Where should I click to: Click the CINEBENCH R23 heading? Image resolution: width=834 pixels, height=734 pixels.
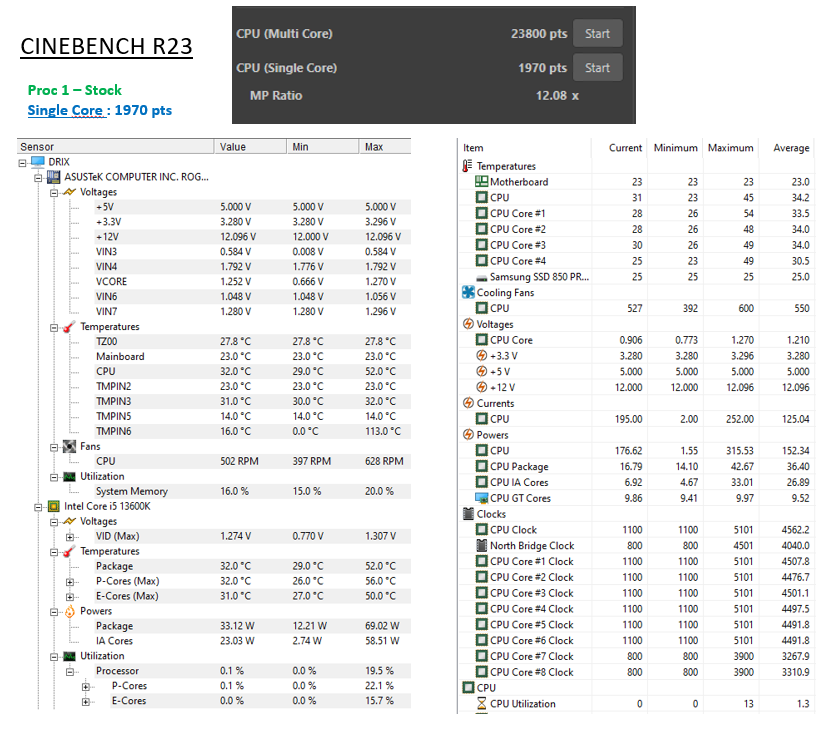pos(106,46)
